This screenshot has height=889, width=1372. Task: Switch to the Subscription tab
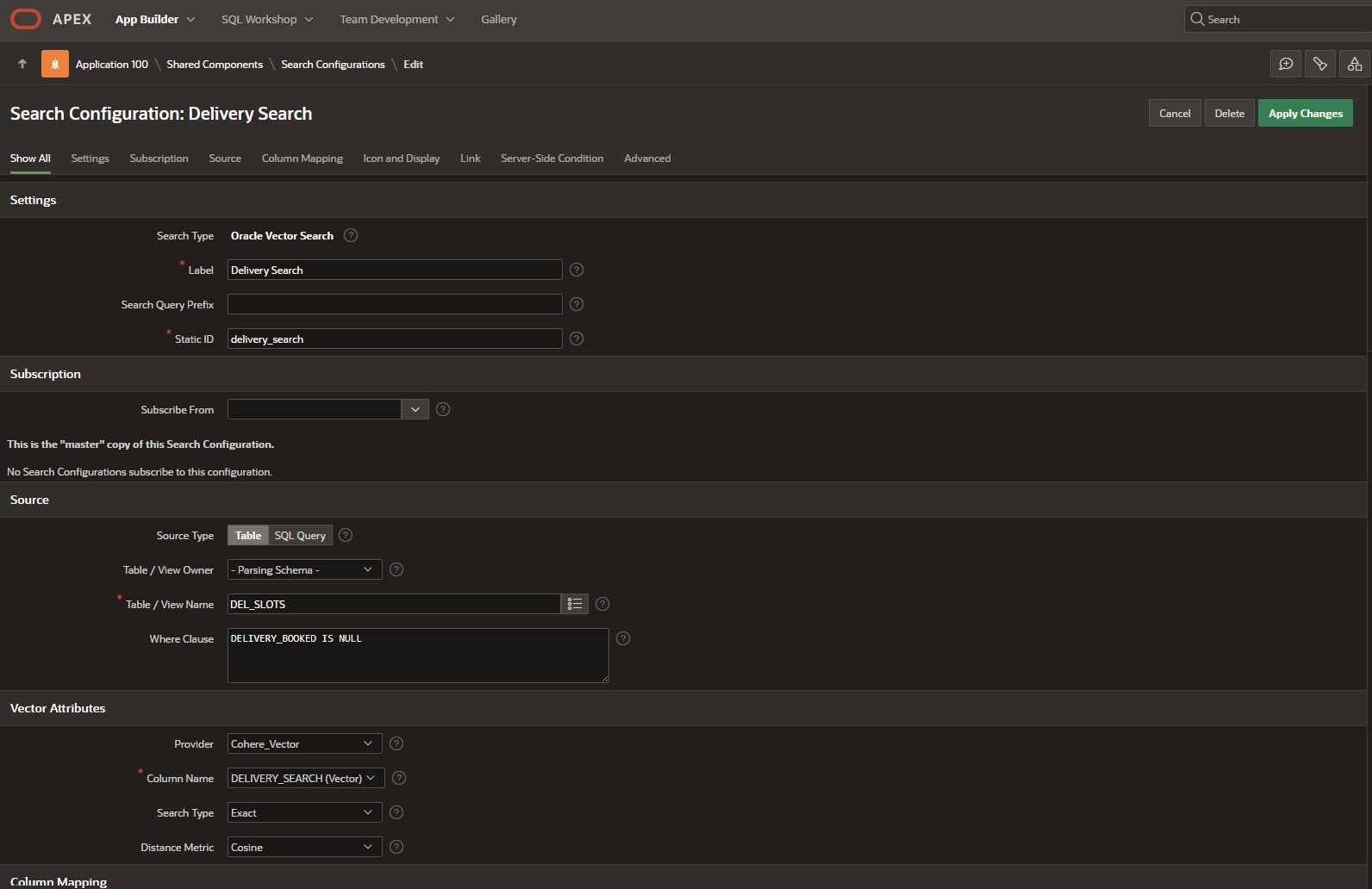click(159, 159)
